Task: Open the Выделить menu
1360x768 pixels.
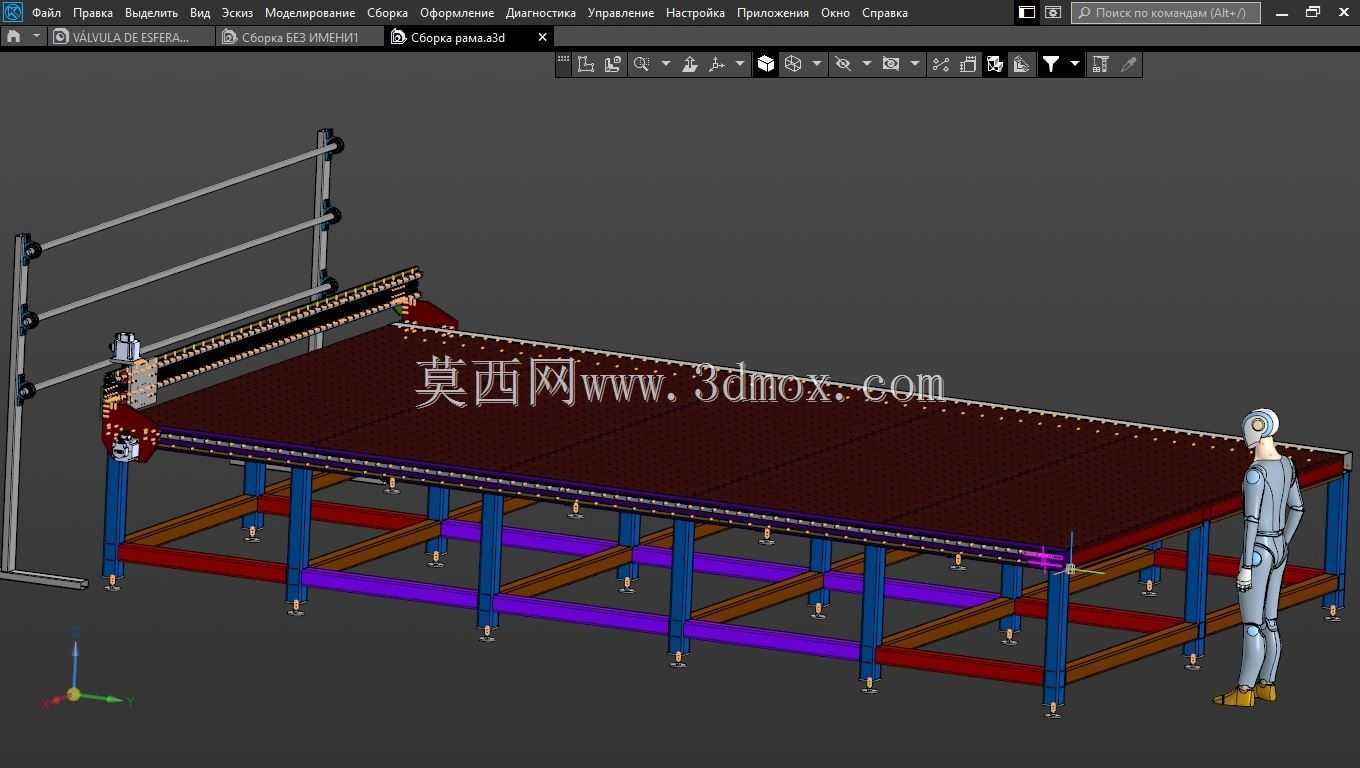Action: pos(151,13)
